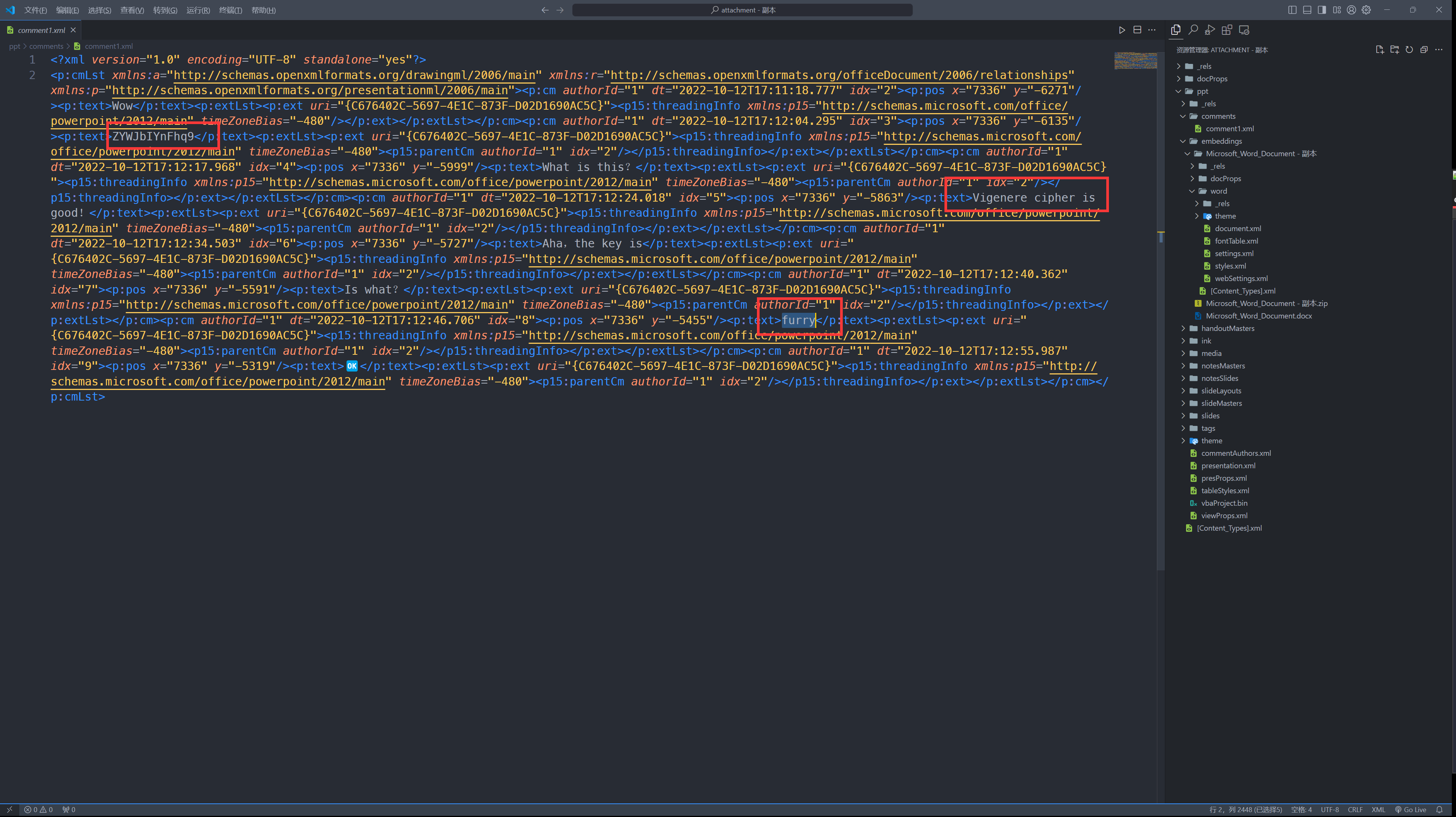
Task: Open the Remote Explorer view icon
Action: [x=1244, y=30]
